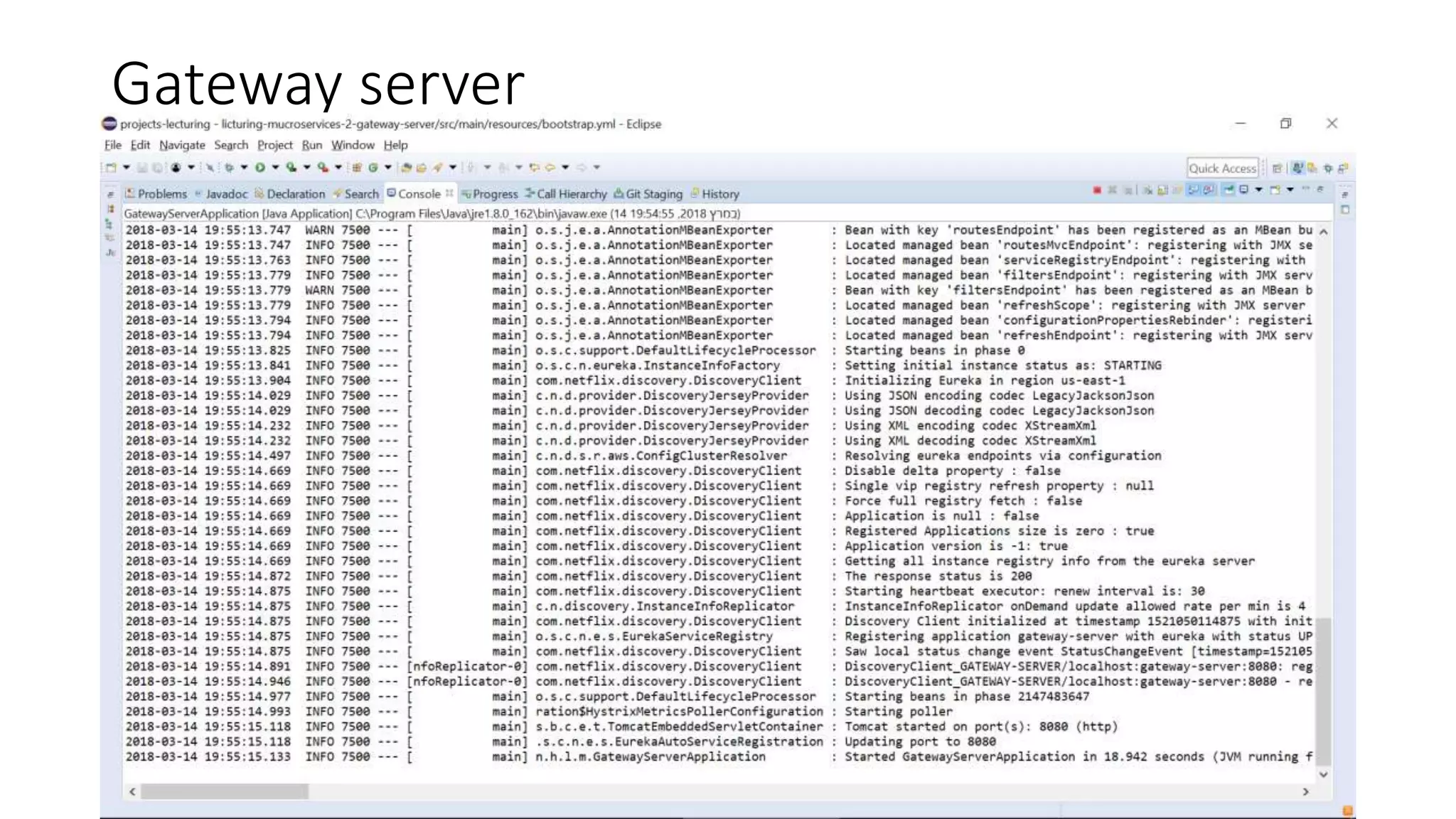
Task: Click the Open Console icon
Action: point(1275,190)
